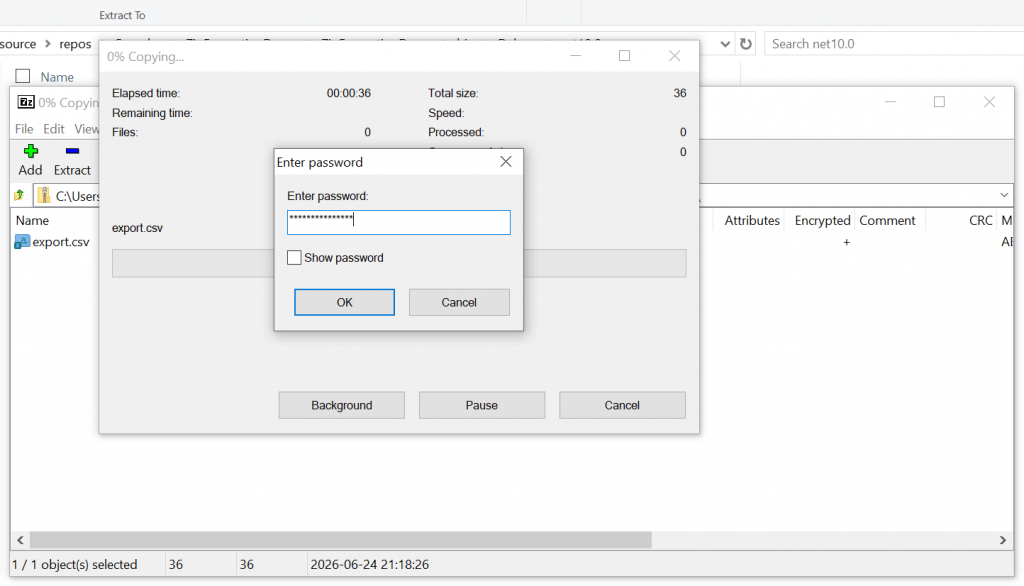Sort by the Comment column header
1024x586 pixels.
click(887, 220)
